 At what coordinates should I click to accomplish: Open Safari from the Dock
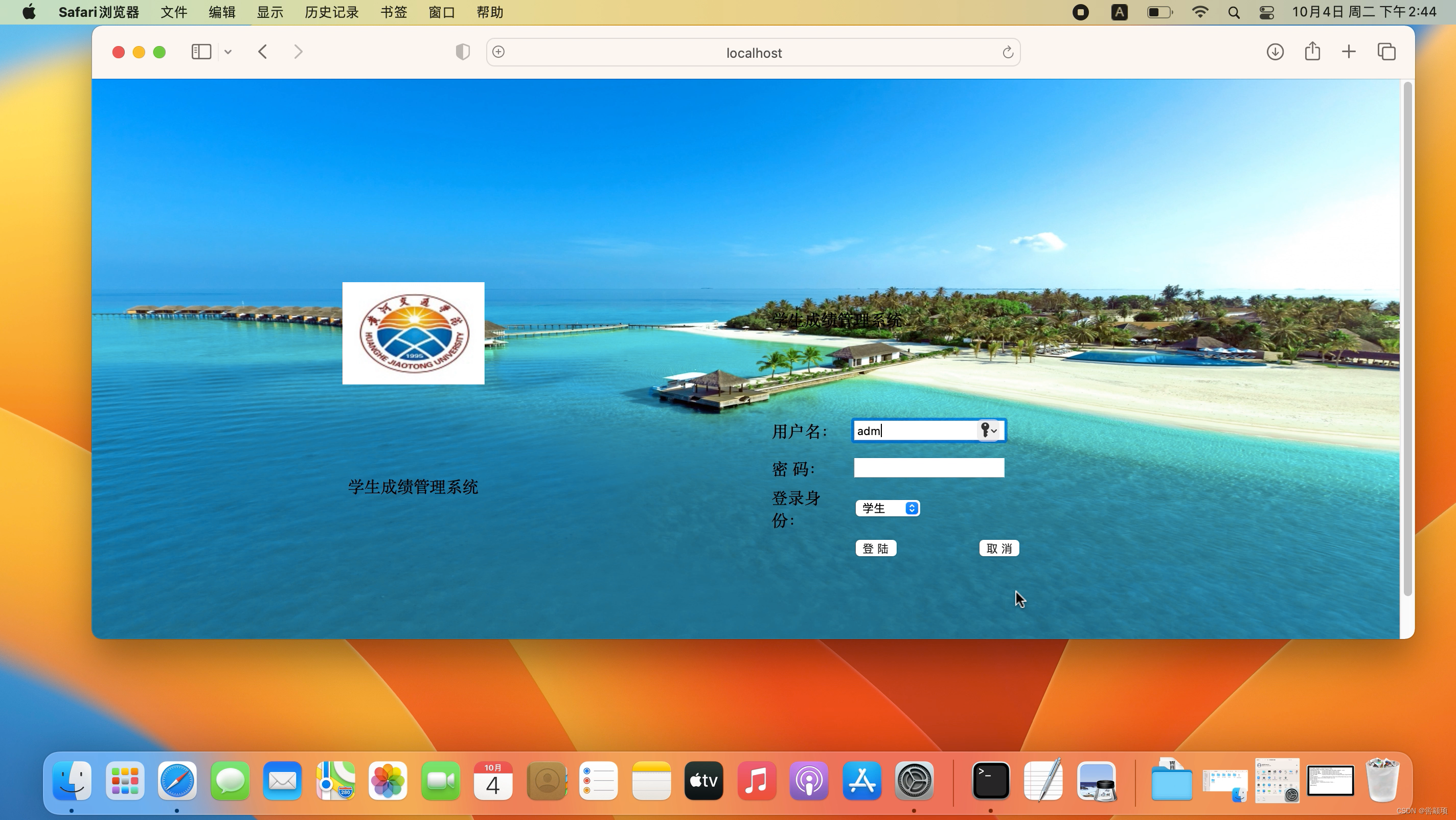click(177, 781)
